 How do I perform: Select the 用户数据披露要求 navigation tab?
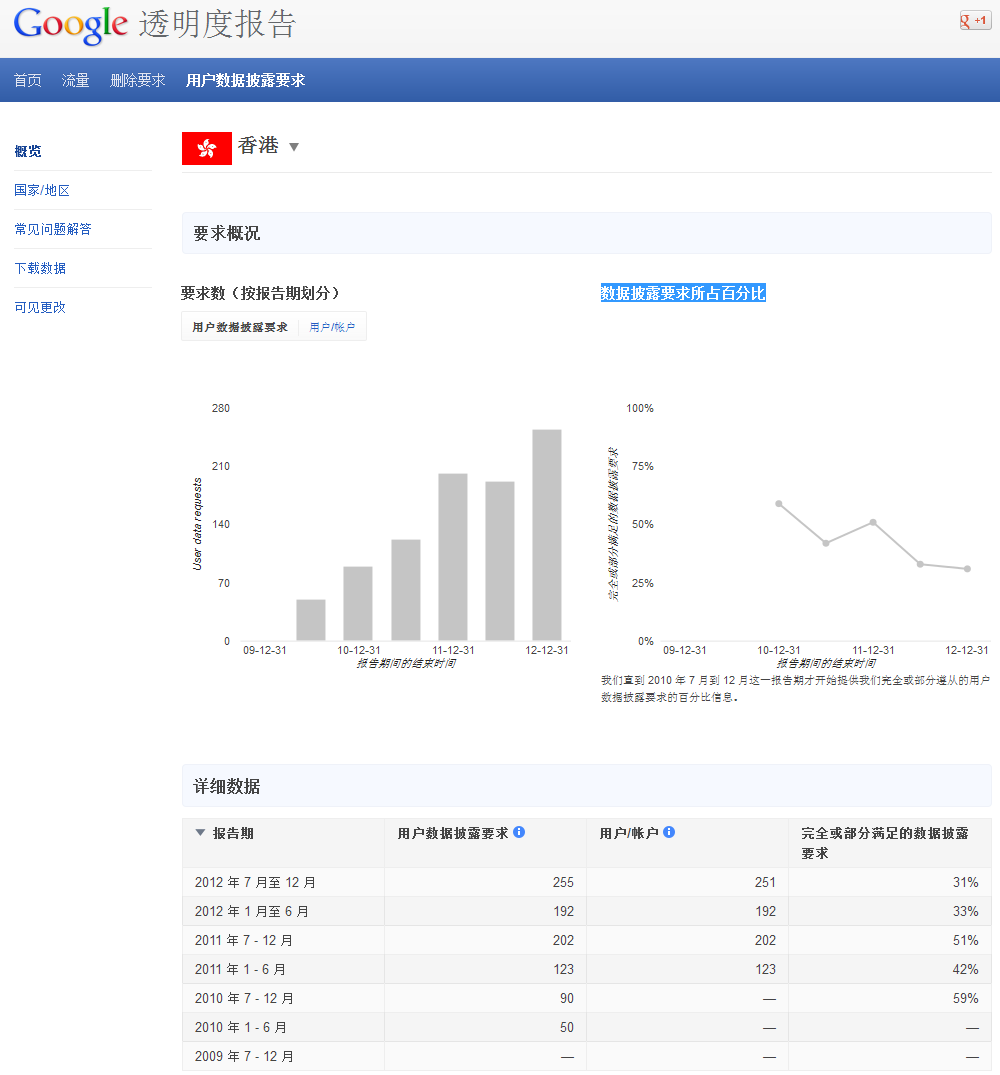(245, 80)
